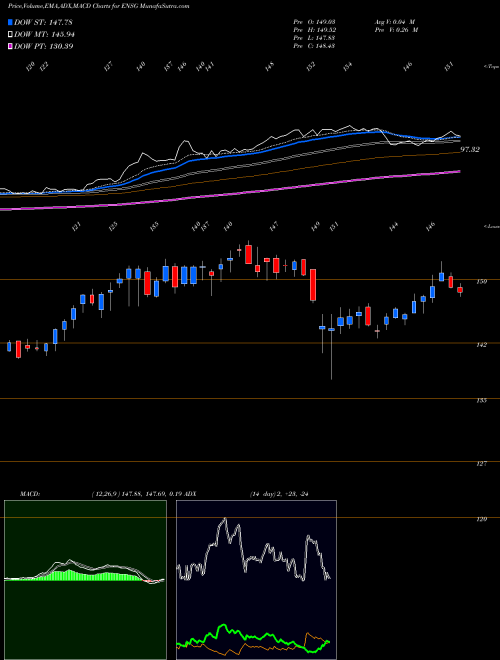Open the dark blue ADX indicator panel
500x660 pixels.
click(256, 580)
